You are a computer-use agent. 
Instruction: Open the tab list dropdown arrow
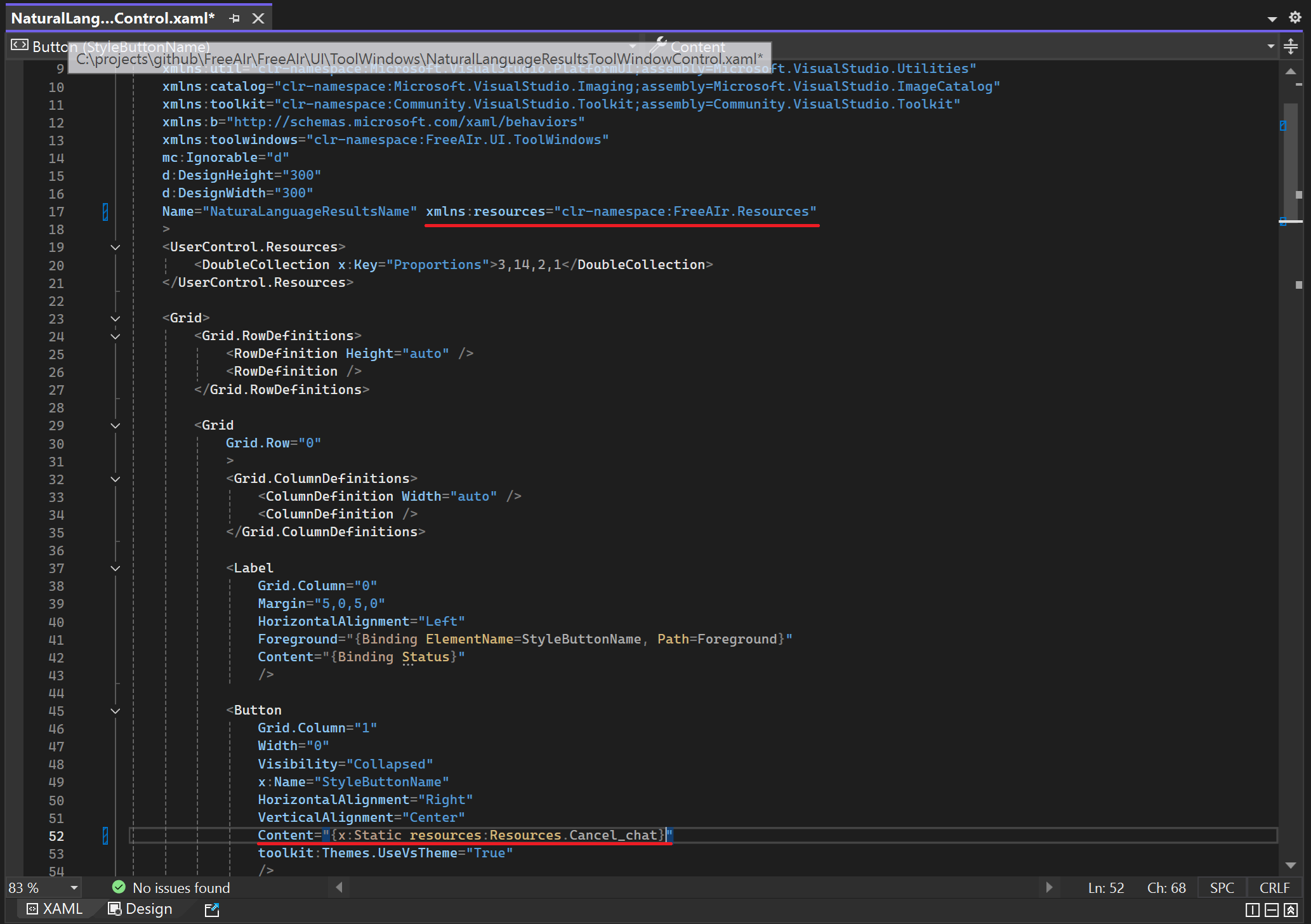1272,19
